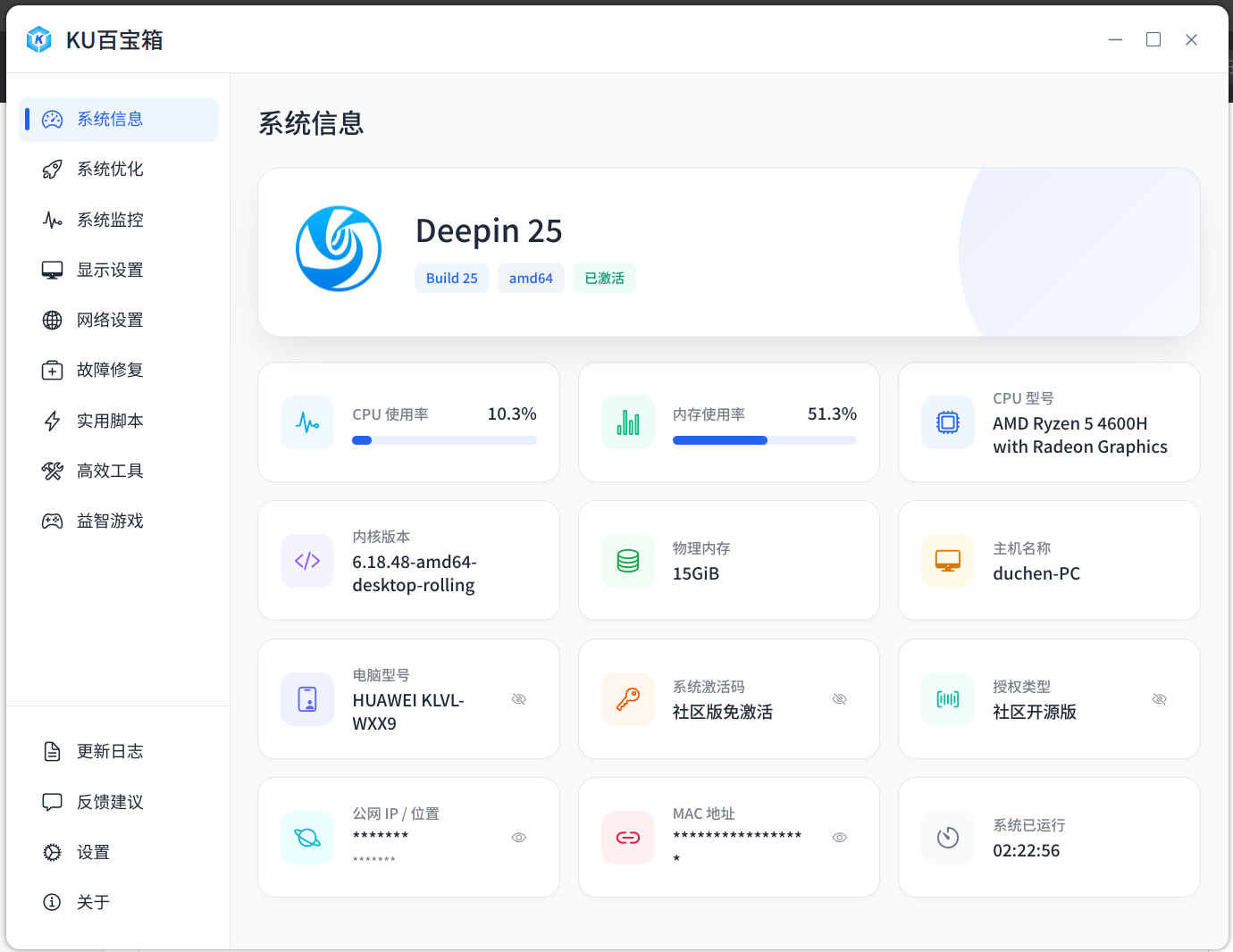Hide the 电脑型号 value with the eye icon
This screenshot has height=952, width=1233.
[519, 699]
